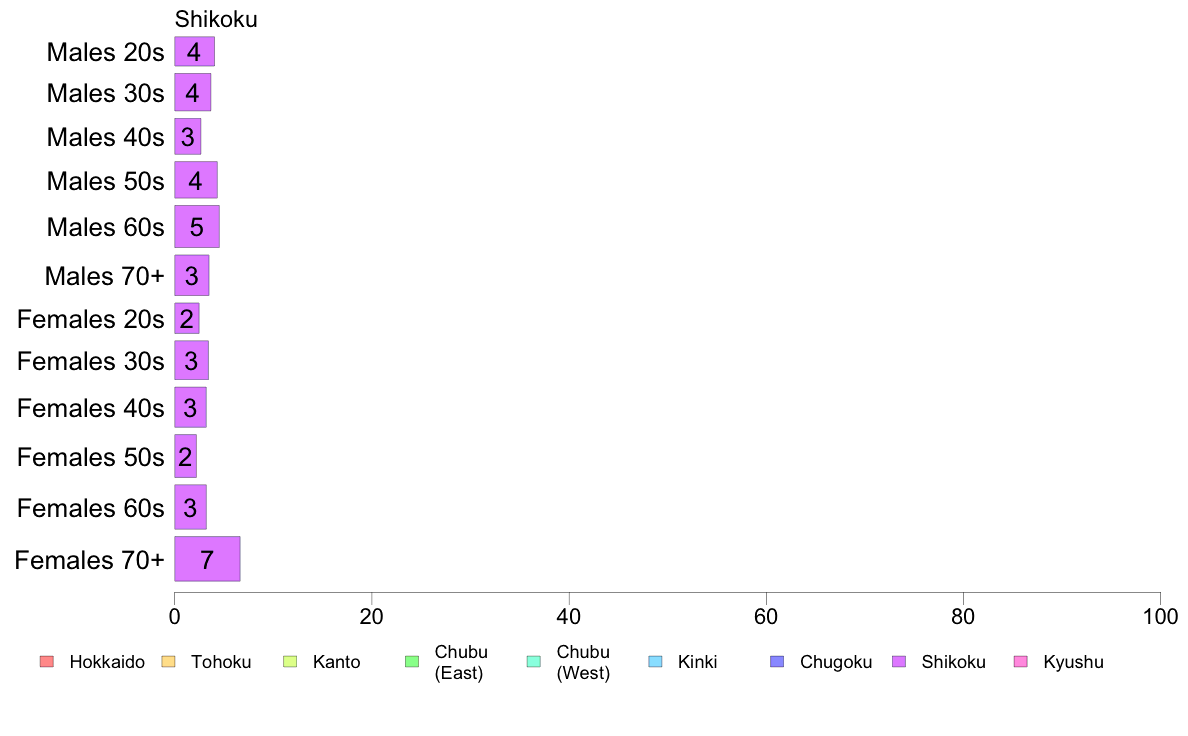Click the Kyushu legend label text
Image resolution: width=1188 pixels, height=736 pixels.
pos(1073,662)
